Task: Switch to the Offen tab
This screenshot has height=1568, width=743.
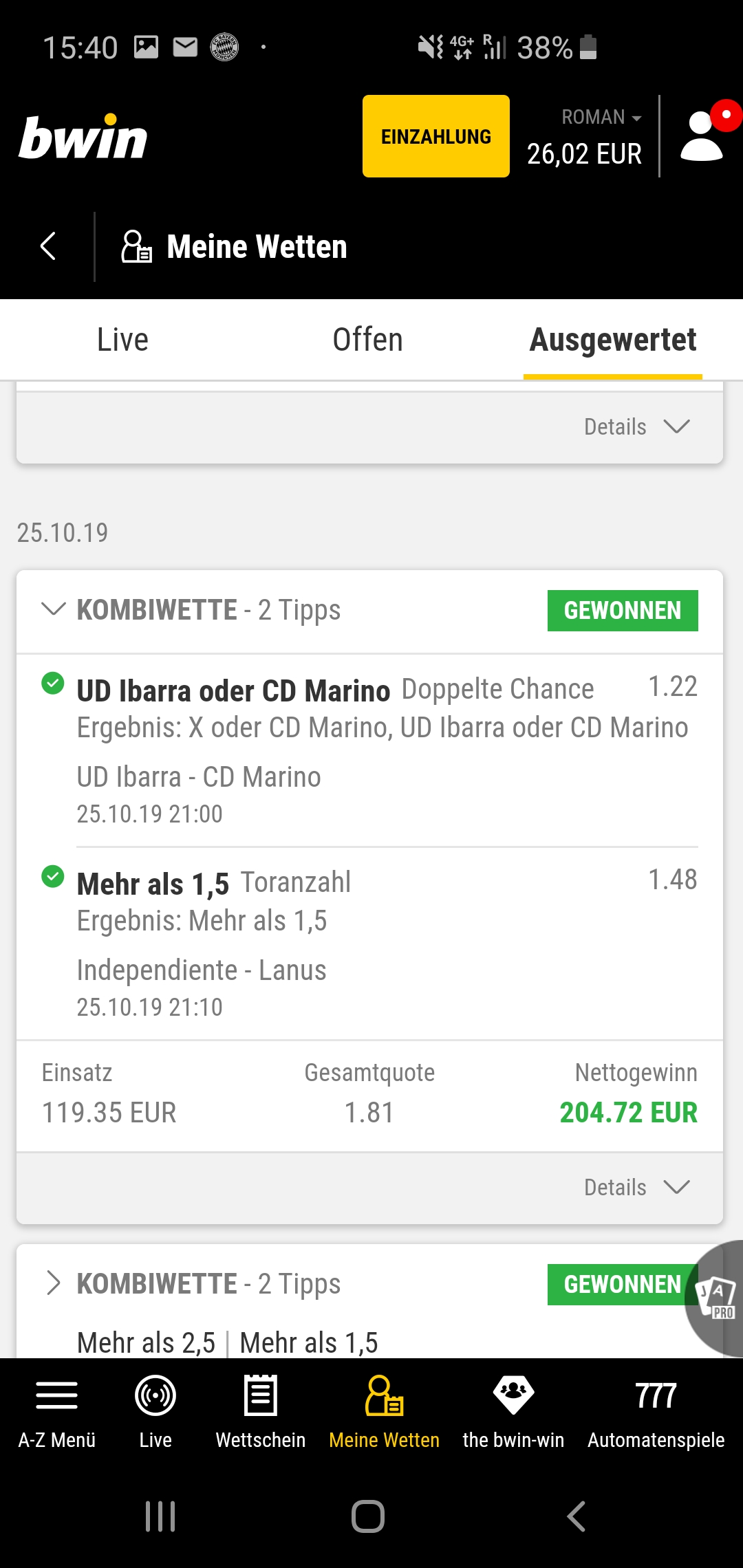Action: click(367, 340)
